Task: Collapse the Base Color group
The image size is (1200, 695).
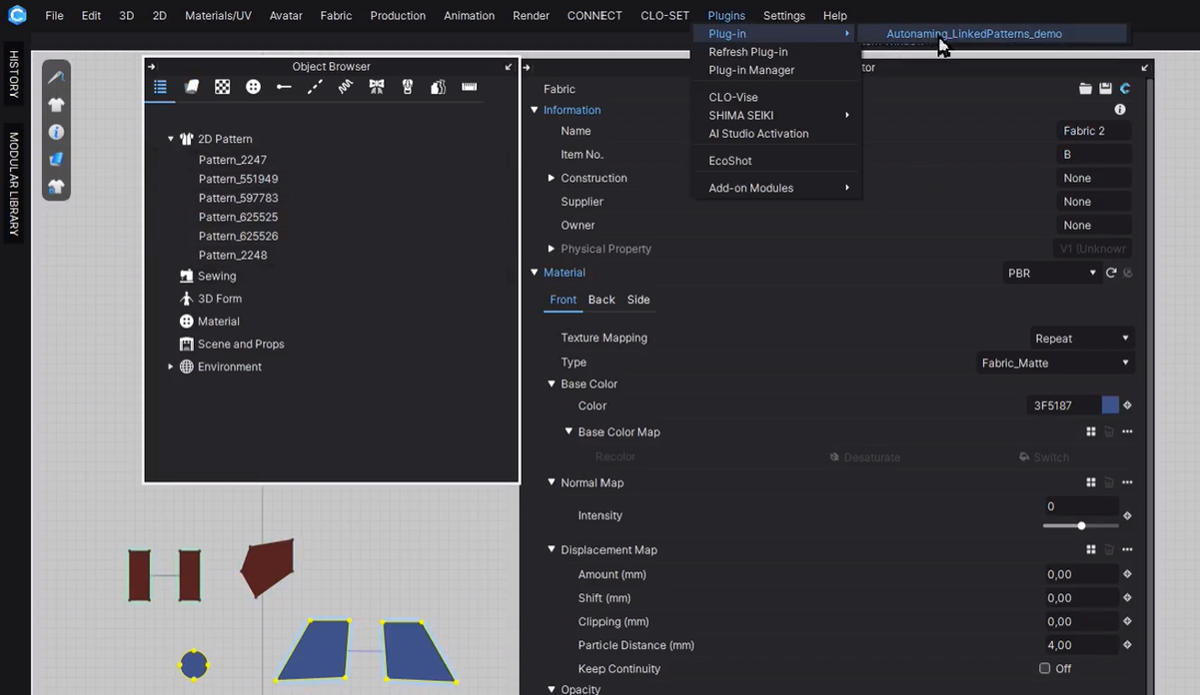Action: tap(551, 384)
